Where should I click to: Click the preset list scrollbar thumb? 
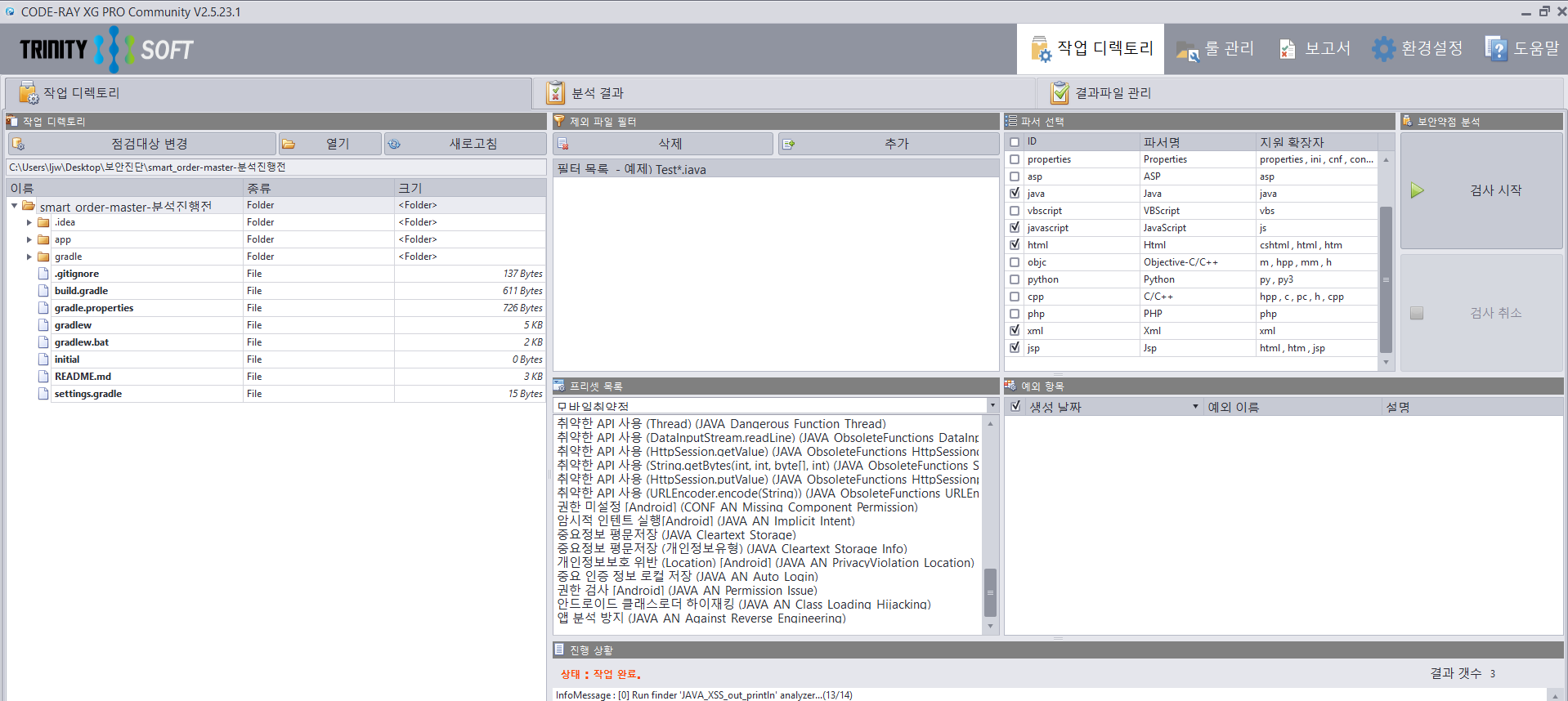click(990, 592)
